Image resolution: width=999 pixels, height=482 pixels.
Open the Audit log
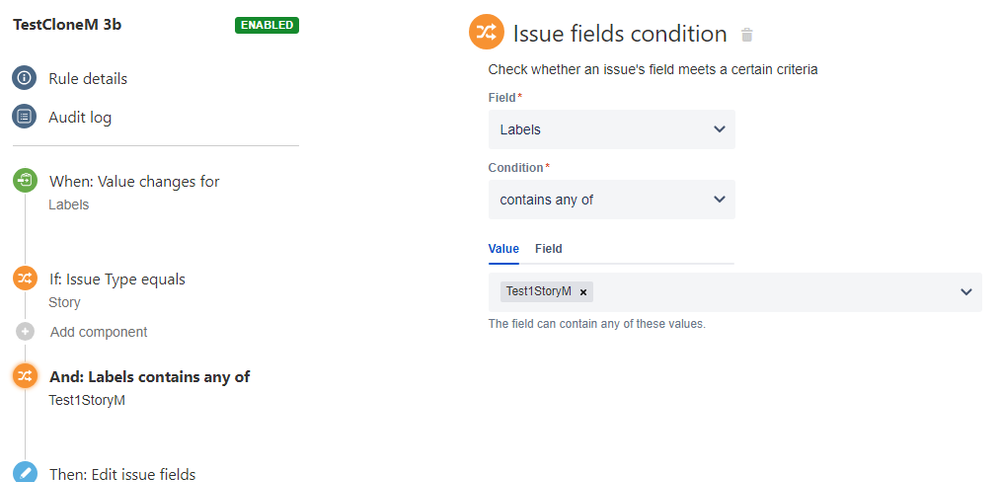pos(80,117)
